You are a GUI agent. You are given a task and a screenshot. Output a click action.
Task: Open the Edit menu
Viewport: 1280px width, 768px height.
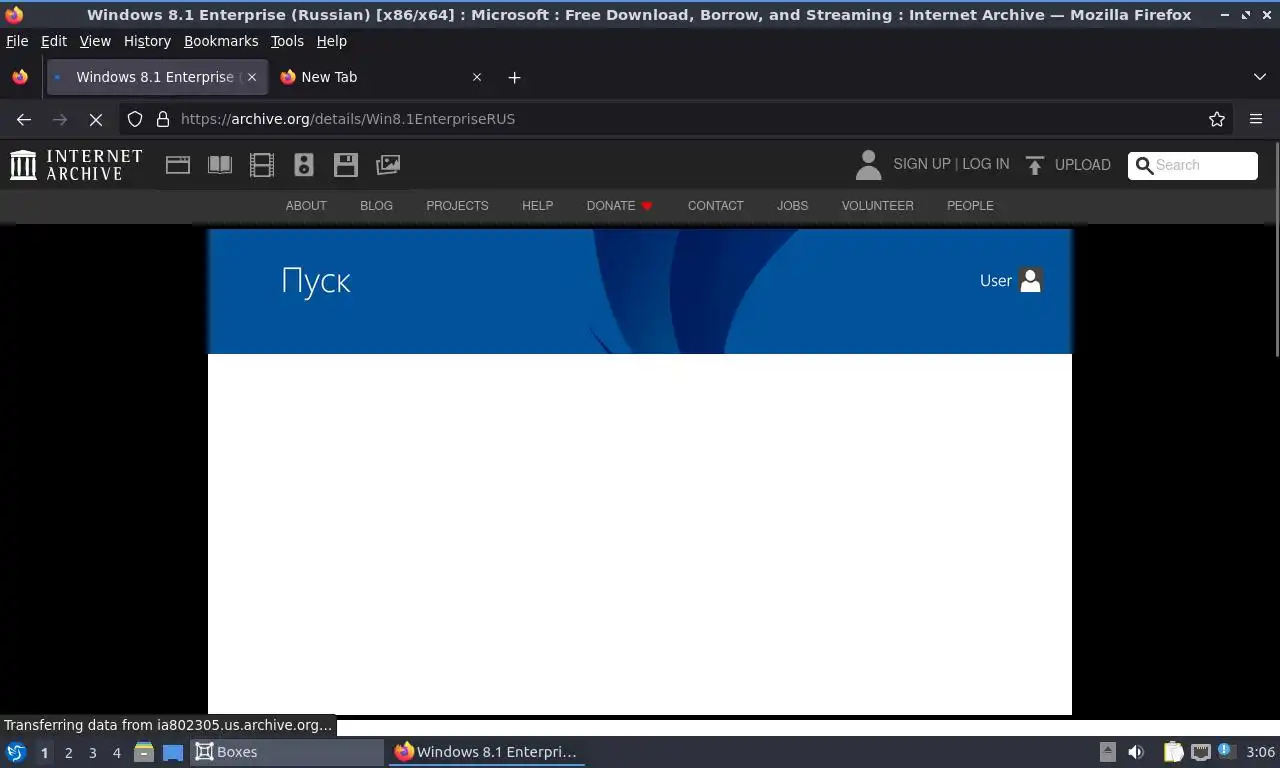click(x=54, y=41)
